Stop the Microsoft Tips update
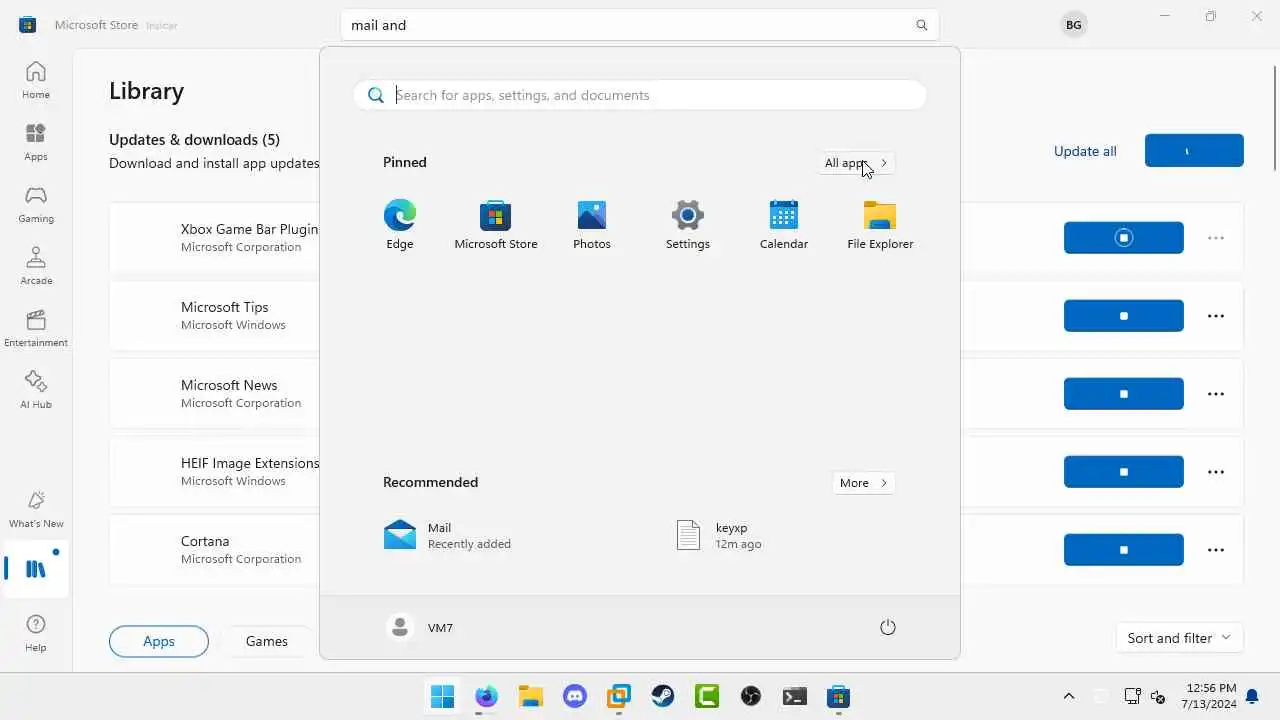 (1124, 316)
